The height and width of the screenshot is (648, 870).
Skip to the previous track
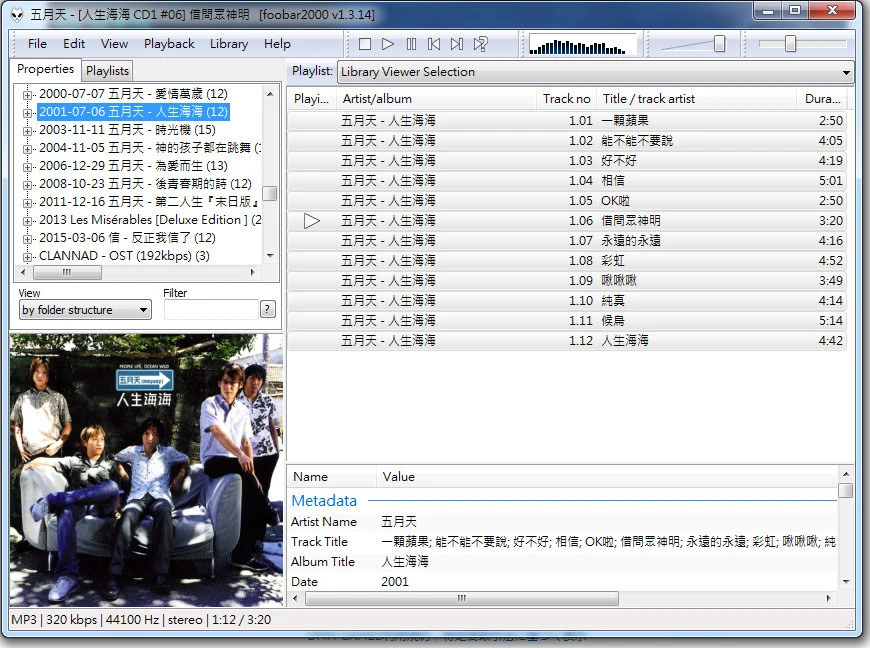(434, 44)
